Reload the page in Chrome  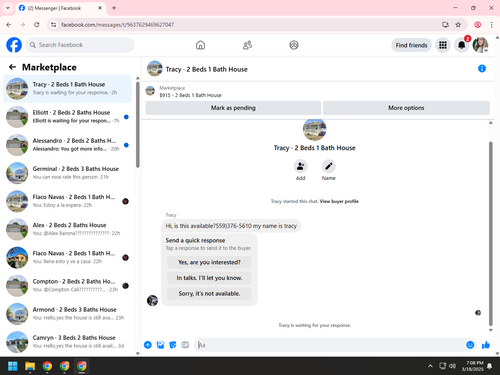[37, 25]
